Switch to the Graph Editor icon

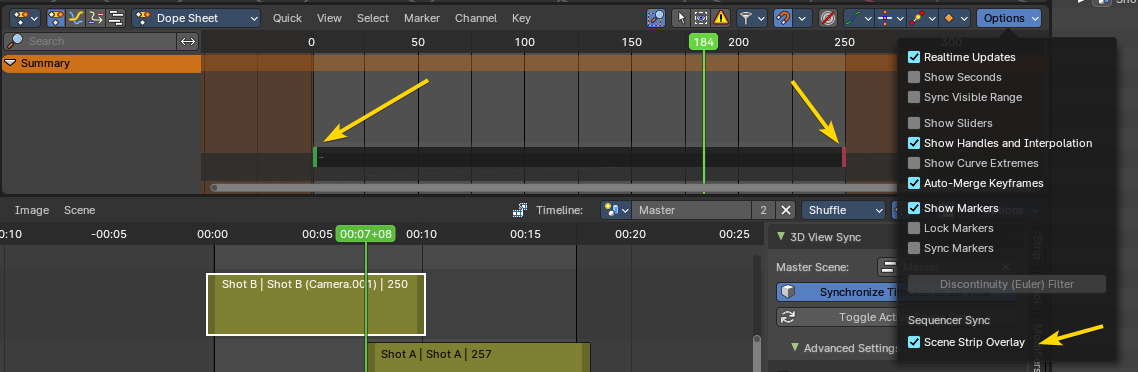(76, 17)
